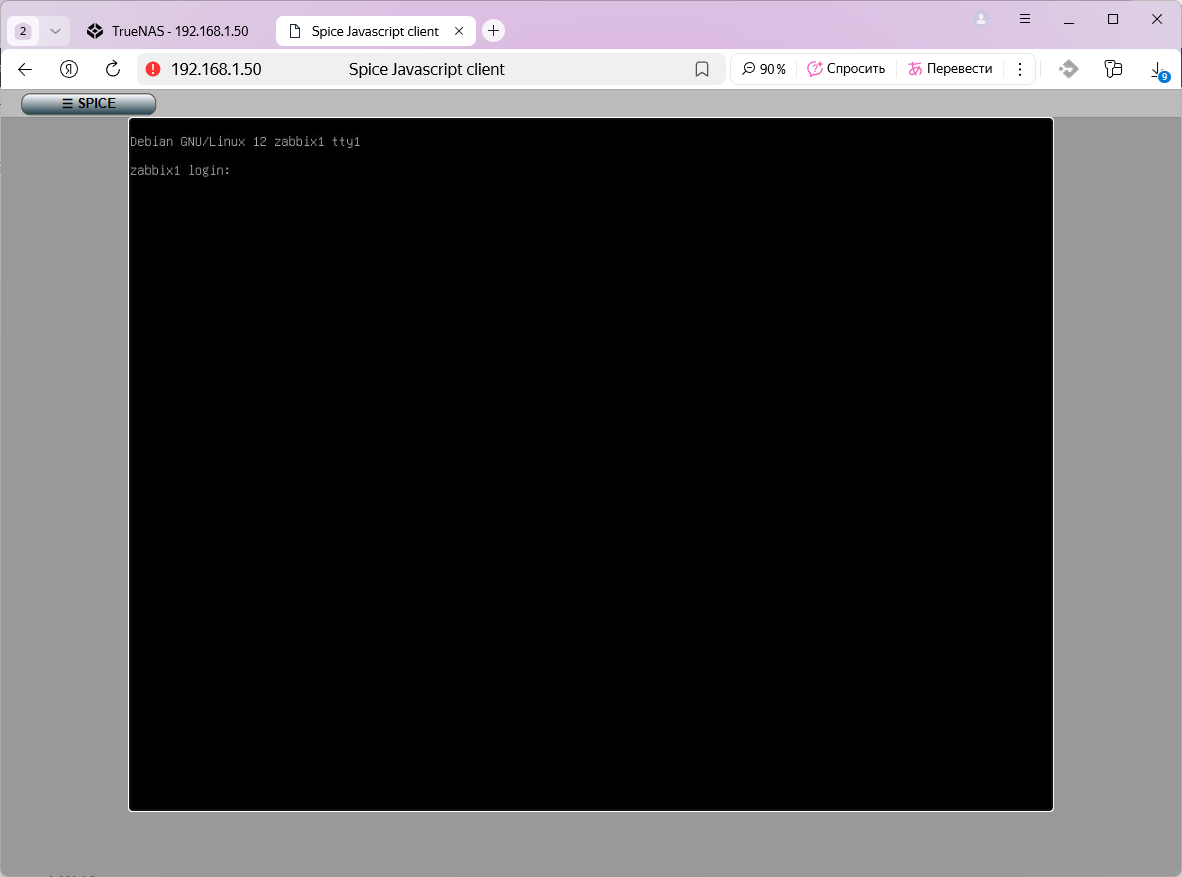1182x877 pixels.
Task: Click the tab group counter showing 2
Action: click(x=23, y=31)
